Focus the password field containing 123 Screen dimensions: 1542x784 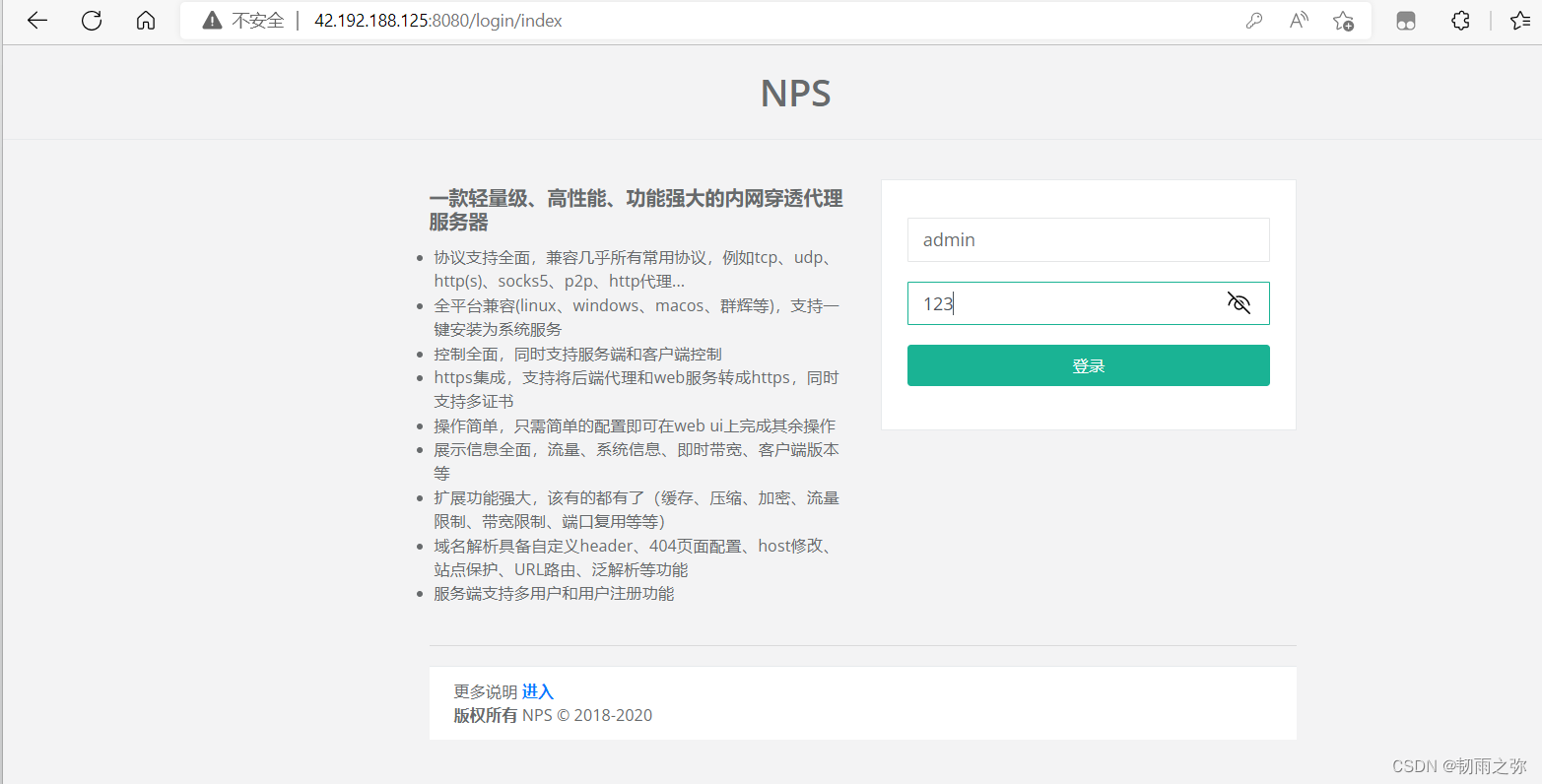click(x=1088, y=303)
